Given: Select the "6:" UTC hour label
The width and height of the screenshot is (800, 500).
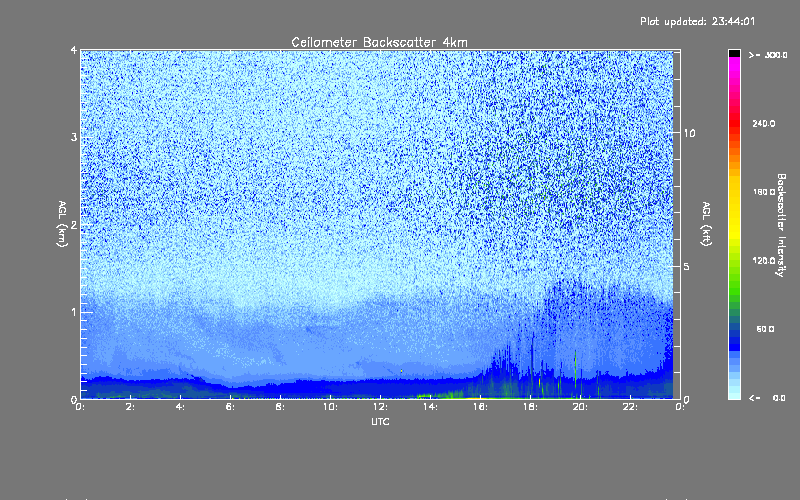Looking at the screenshot, I should pos(230,407).
